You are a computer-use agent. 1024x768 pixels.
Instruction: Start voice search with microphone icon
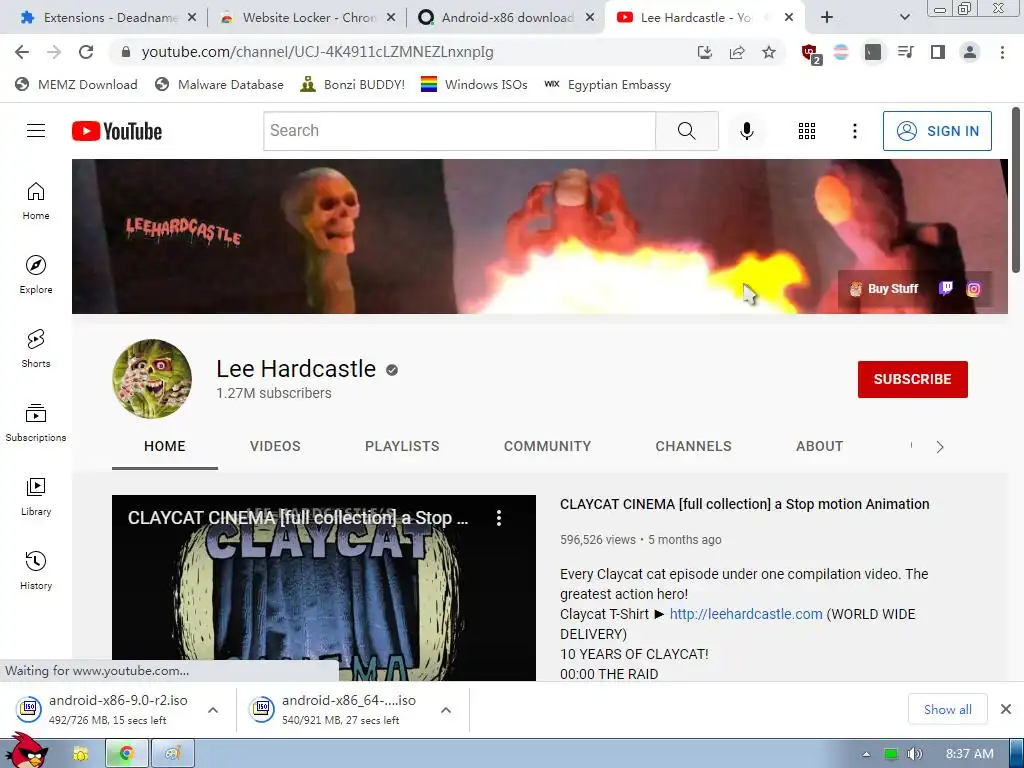(x=746, y=131)
